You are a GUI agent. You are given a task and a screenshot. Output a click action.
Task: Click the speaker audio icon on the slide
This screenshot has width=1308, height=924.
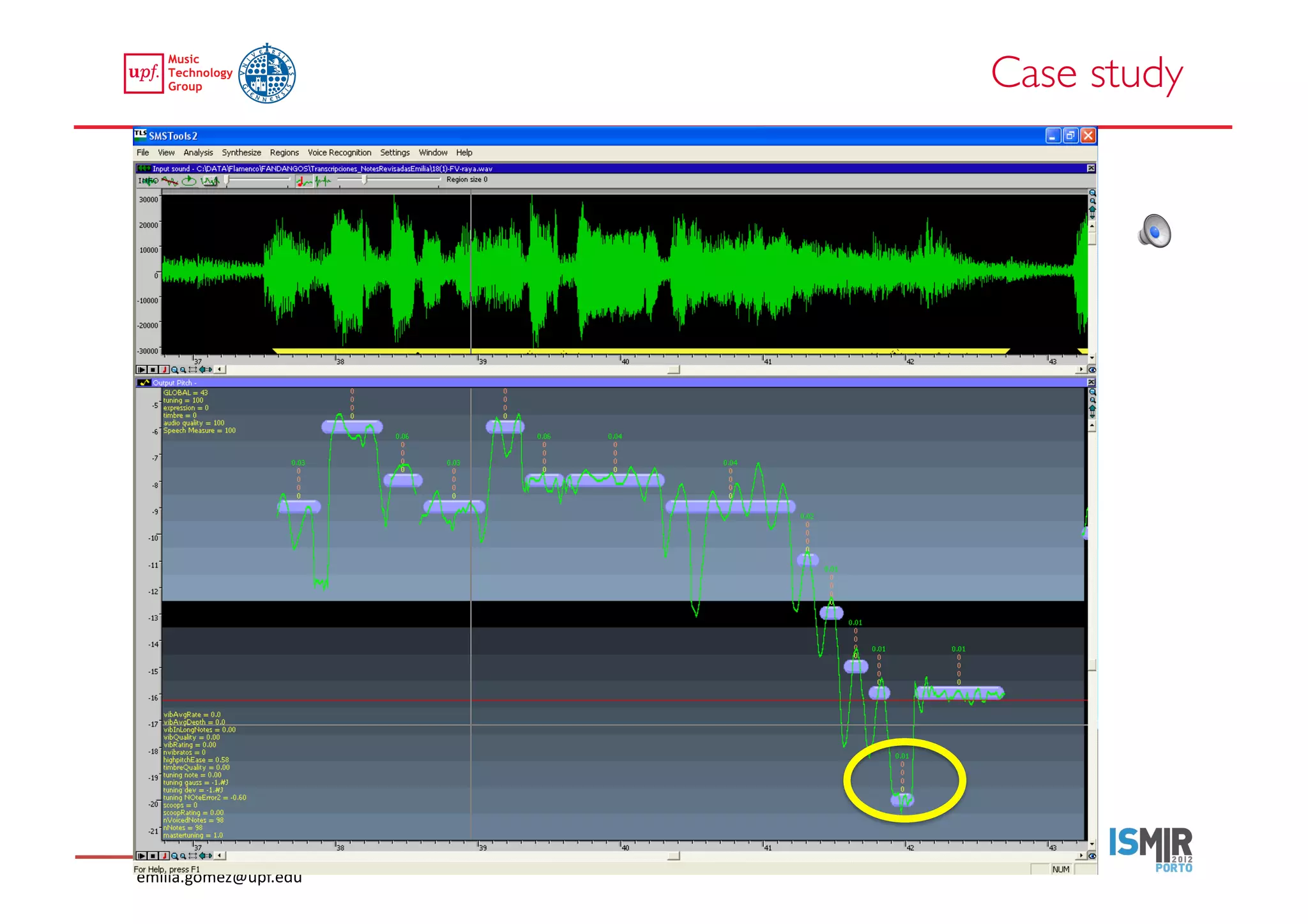pyautogui.click(x=1155, y=231)
